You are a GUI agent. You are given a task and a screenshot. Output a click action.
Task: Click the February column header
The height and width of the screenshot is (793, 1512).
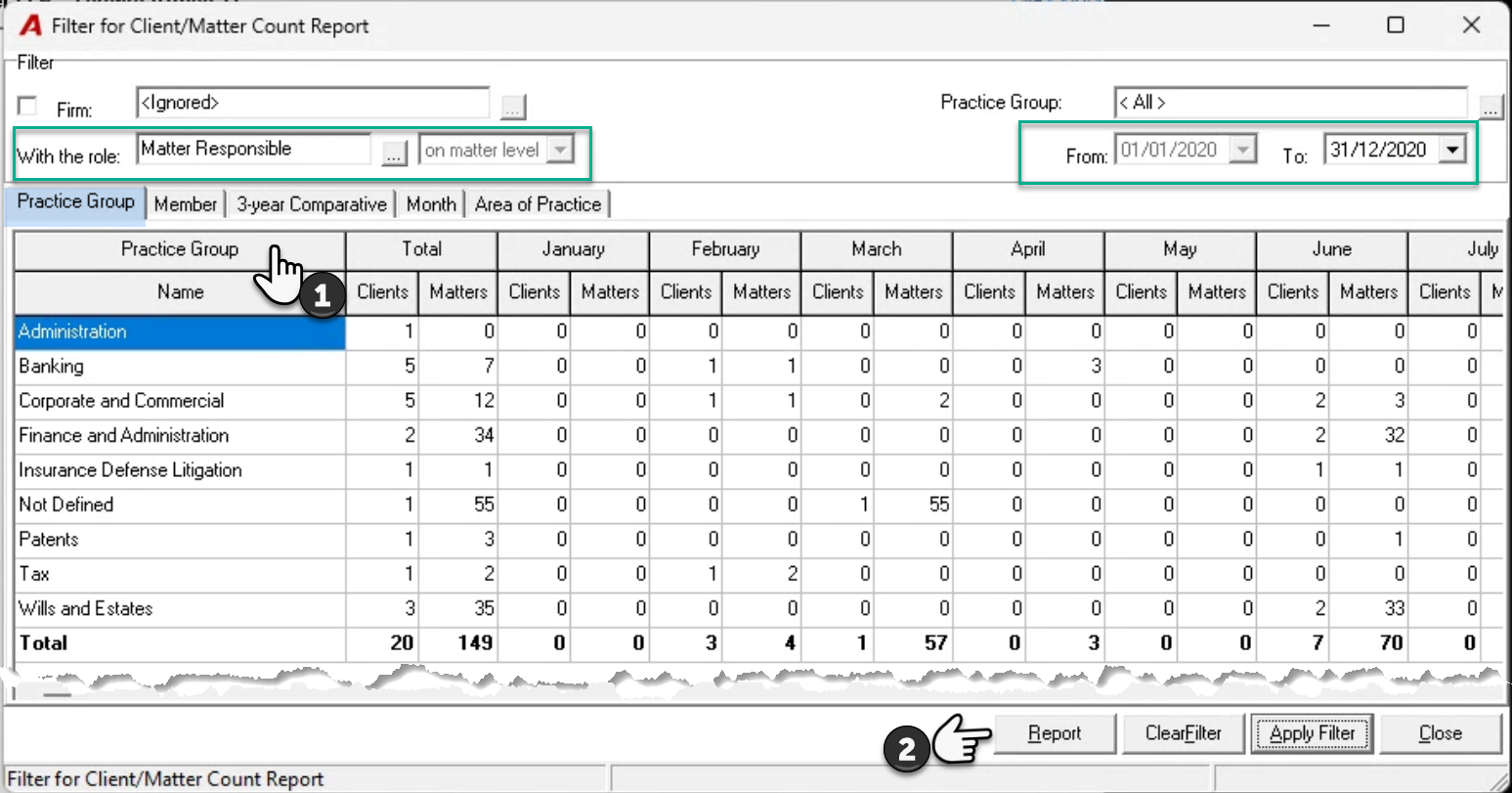point(725,250)
